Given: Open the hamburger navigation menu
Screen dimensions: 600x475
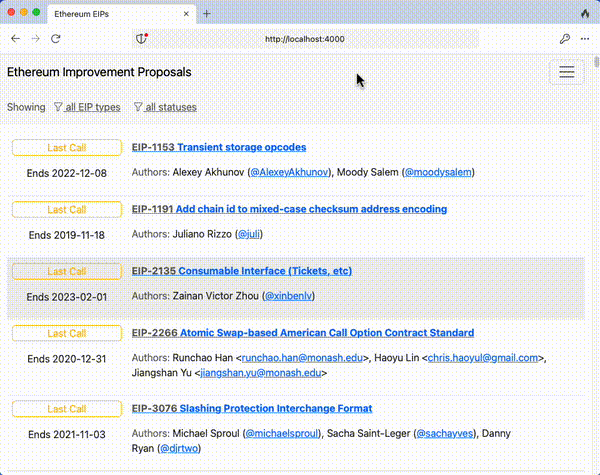Looking at the screenshot, I should [567, 72].
